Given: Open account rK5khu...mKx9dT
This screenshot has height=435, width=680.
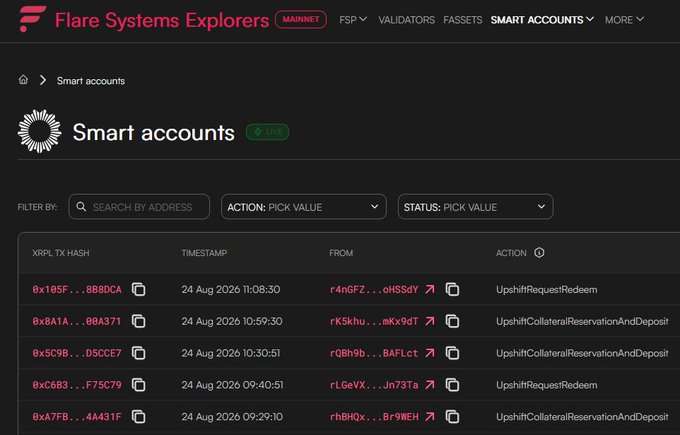Looking at the screenshot, I should (x=374, y=321).
